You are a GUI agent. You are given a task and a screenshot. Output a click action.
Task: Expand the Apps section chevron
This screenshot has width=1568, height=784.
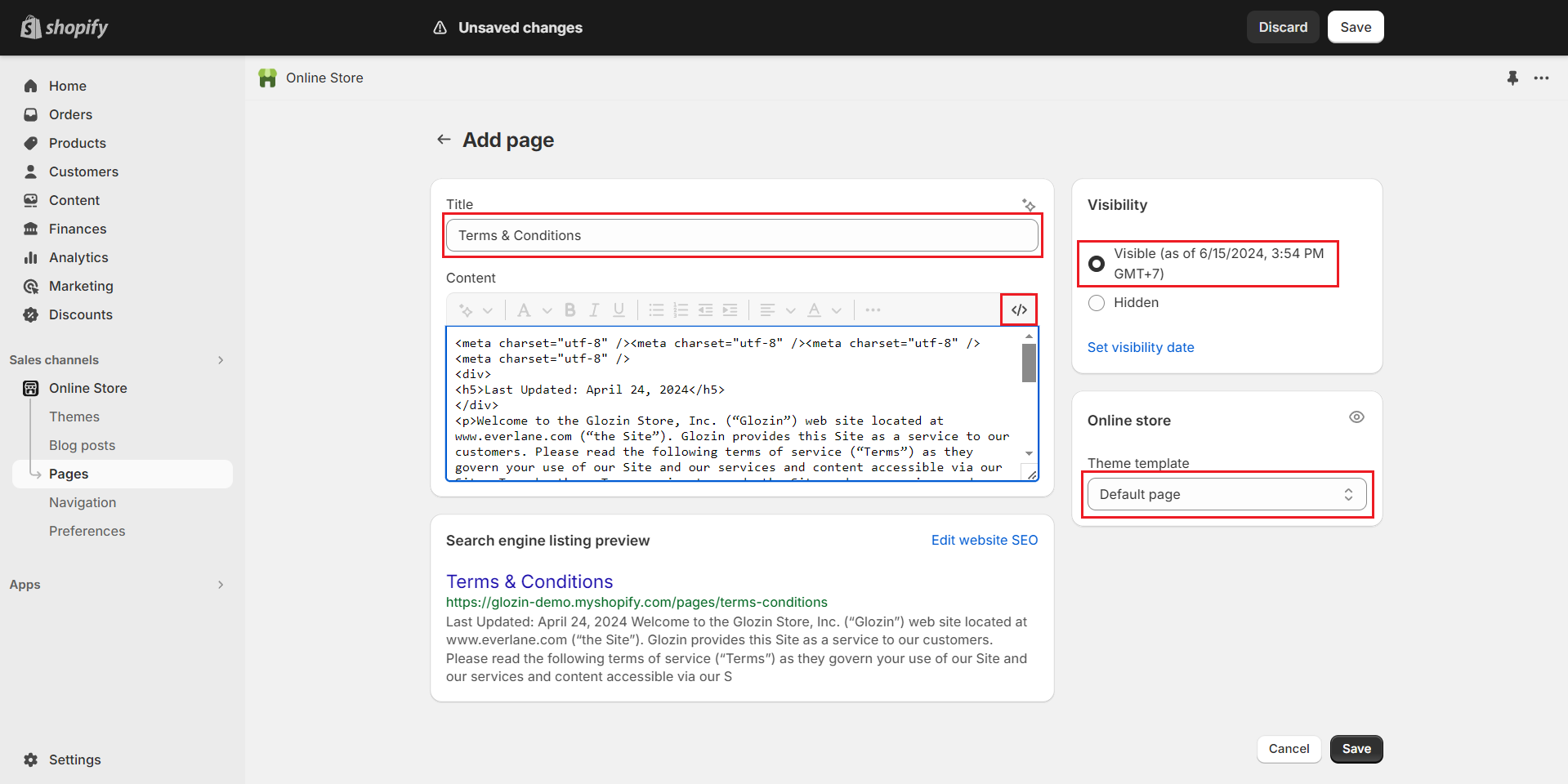pos(220,585)
